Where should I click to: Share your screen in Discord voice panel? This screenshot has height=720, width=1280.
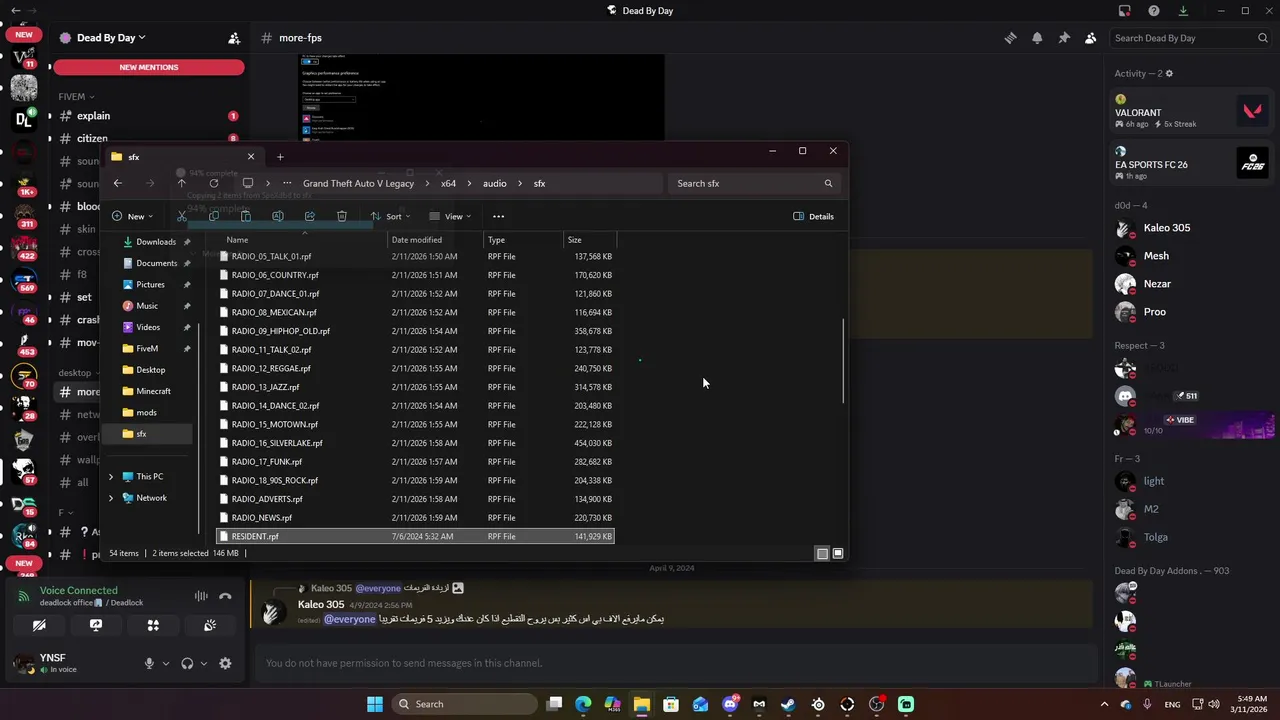[x=96, y=625]
